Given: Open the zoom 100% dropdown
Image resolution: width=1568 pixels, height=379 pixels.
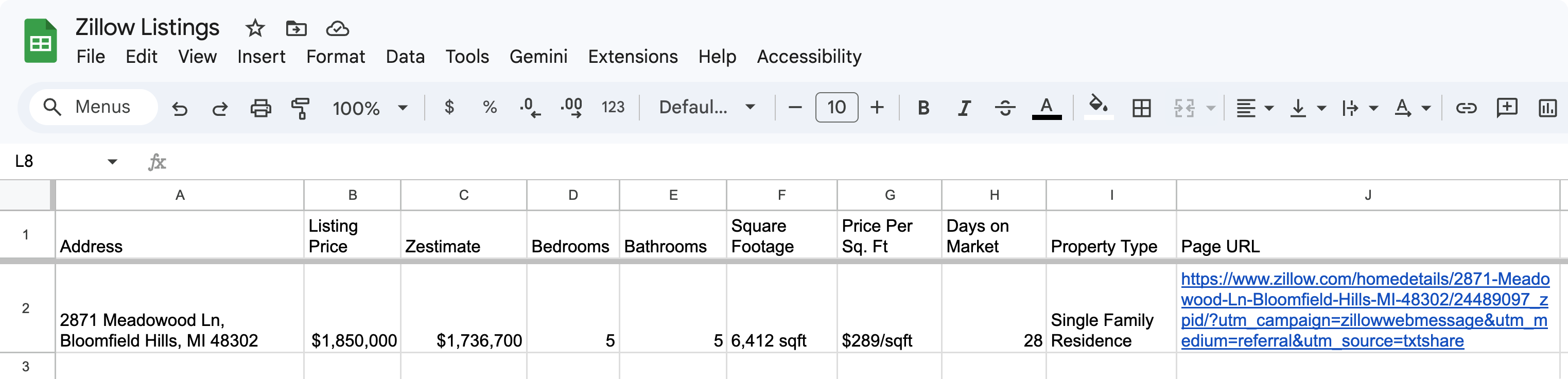Looking at the screenshot, I should click(370, 109).
